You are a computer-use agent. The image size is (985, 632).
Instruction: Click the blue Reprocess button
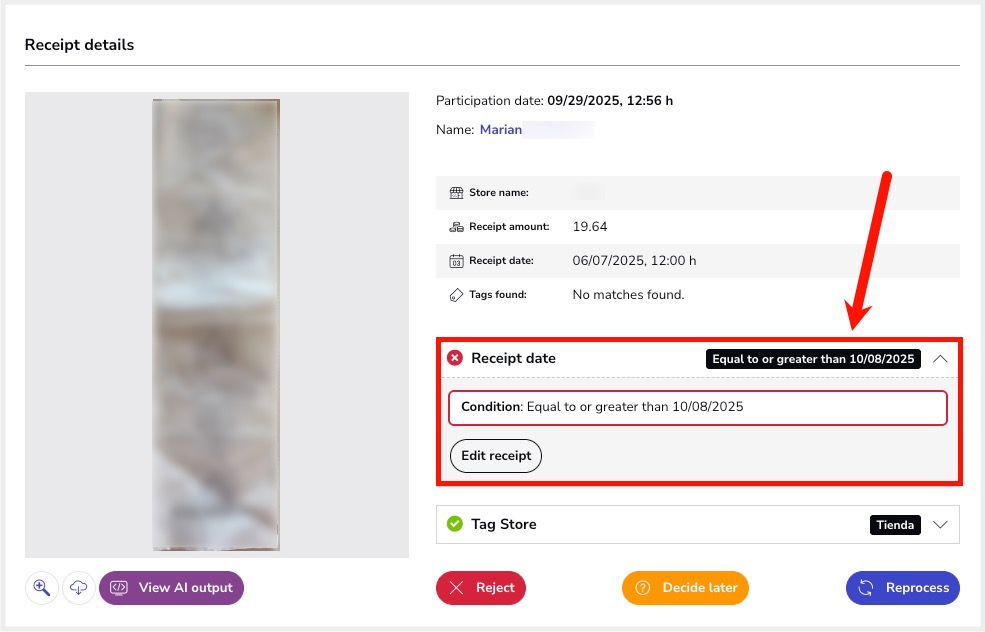pyautogui.click(x=902, y=588)
